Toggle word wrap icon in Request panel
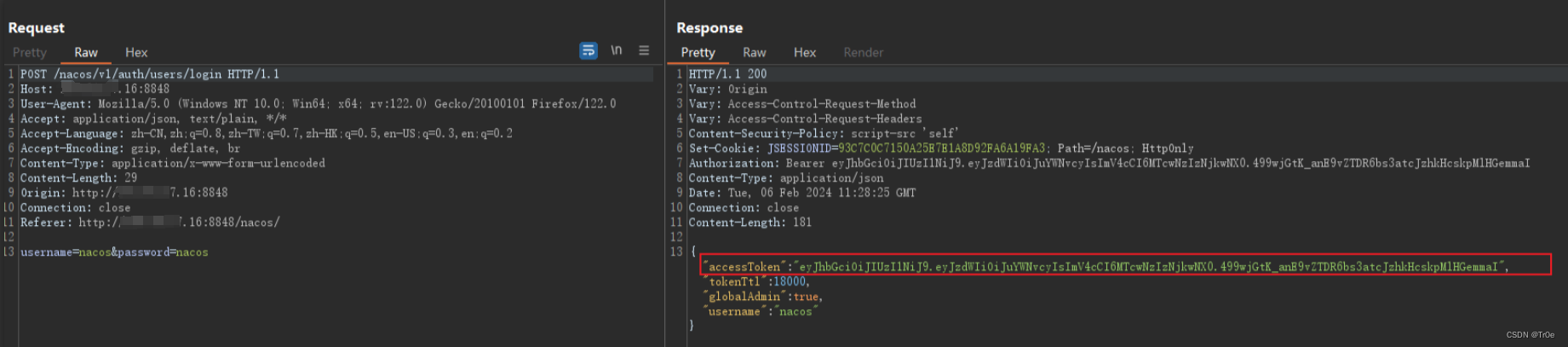This screenshot has height=347, width=1568. [588, 51]
